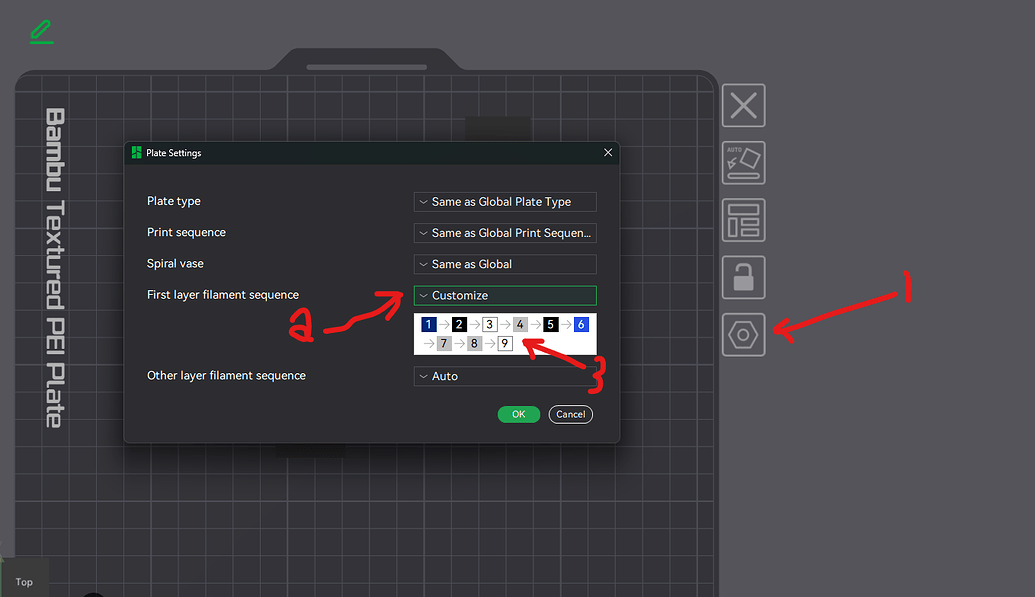Open First layer filament sequence dropdown
The height and width of the screenshot is (597, 1035).
point(505,295)
